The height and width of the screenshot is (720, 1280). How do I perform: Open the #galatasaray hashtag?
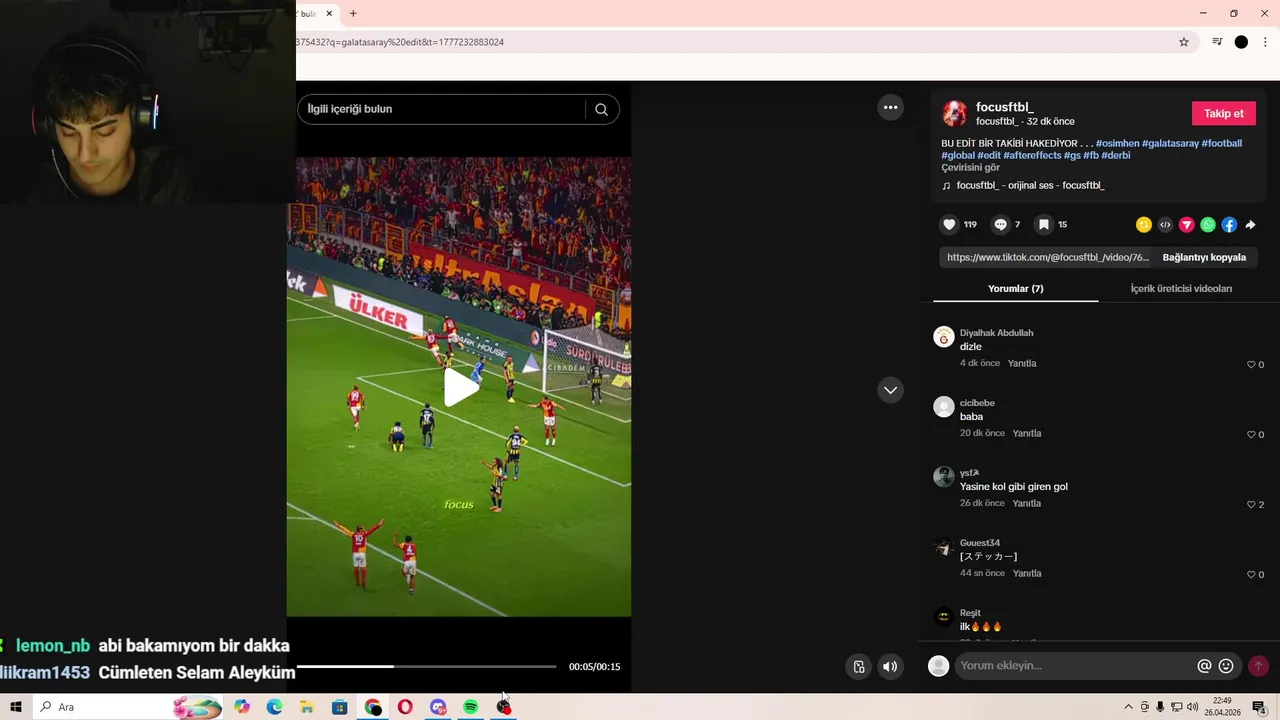pos(1170,143)
